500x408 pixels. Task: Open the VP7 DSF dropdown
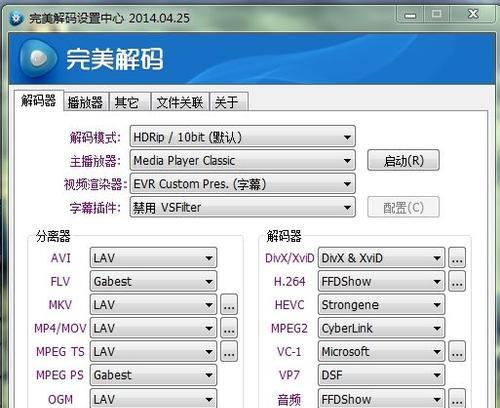(381, 375)
